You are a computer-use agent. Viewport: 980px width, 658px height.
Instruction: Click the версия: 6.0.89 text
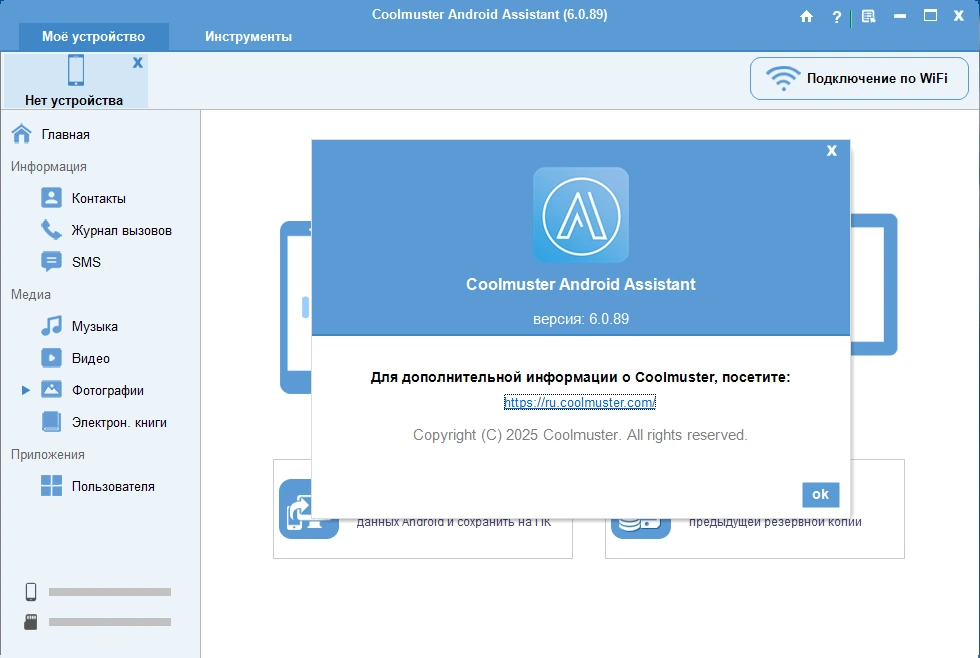click(581, 319)
